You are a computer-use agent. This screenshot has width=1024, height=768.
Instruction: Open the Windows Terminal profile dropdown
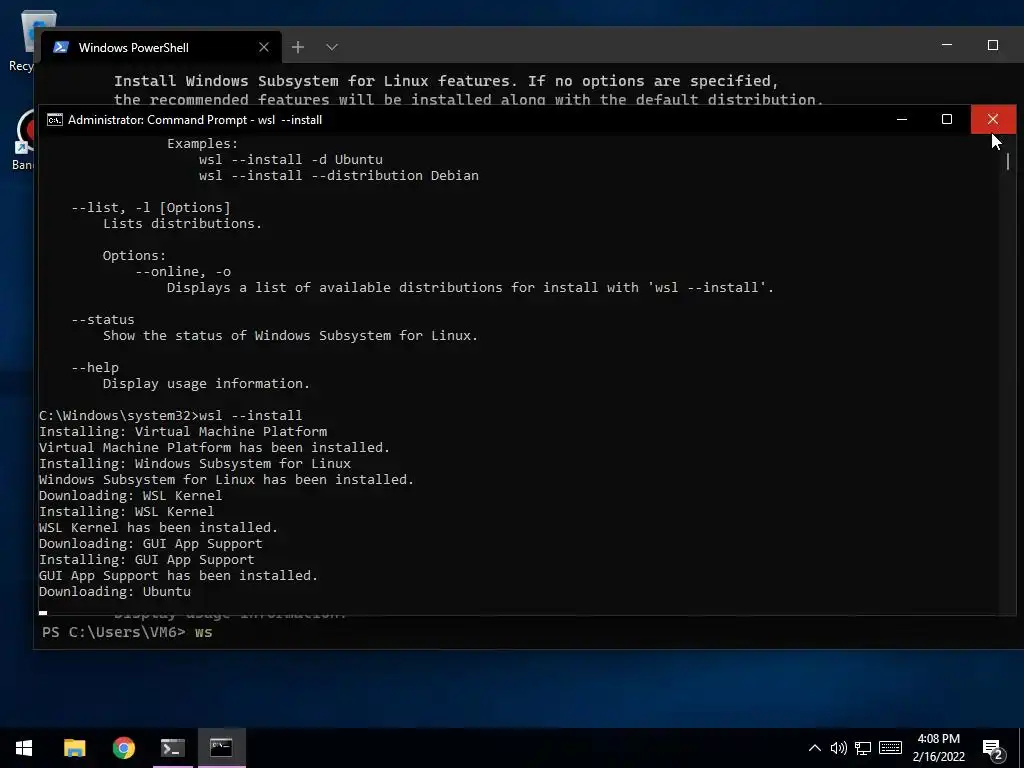click(x=332, y=47)
